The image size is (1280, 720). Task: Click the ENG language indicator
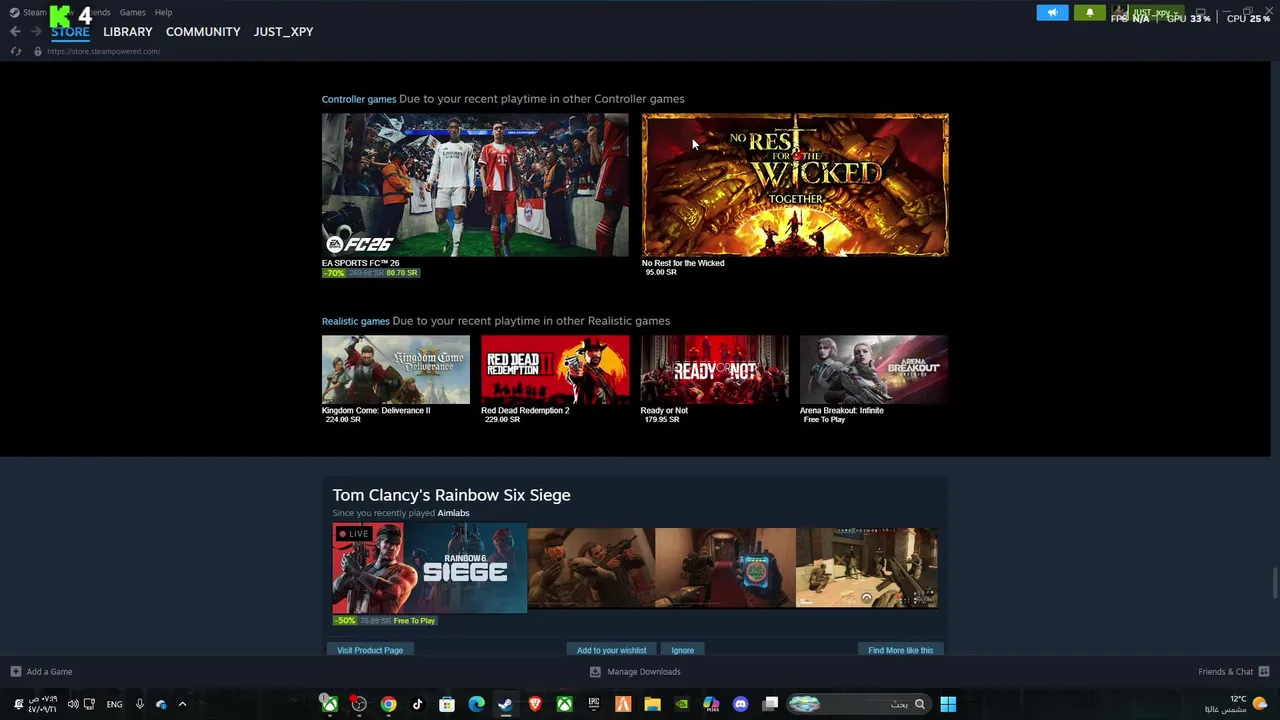115,704
